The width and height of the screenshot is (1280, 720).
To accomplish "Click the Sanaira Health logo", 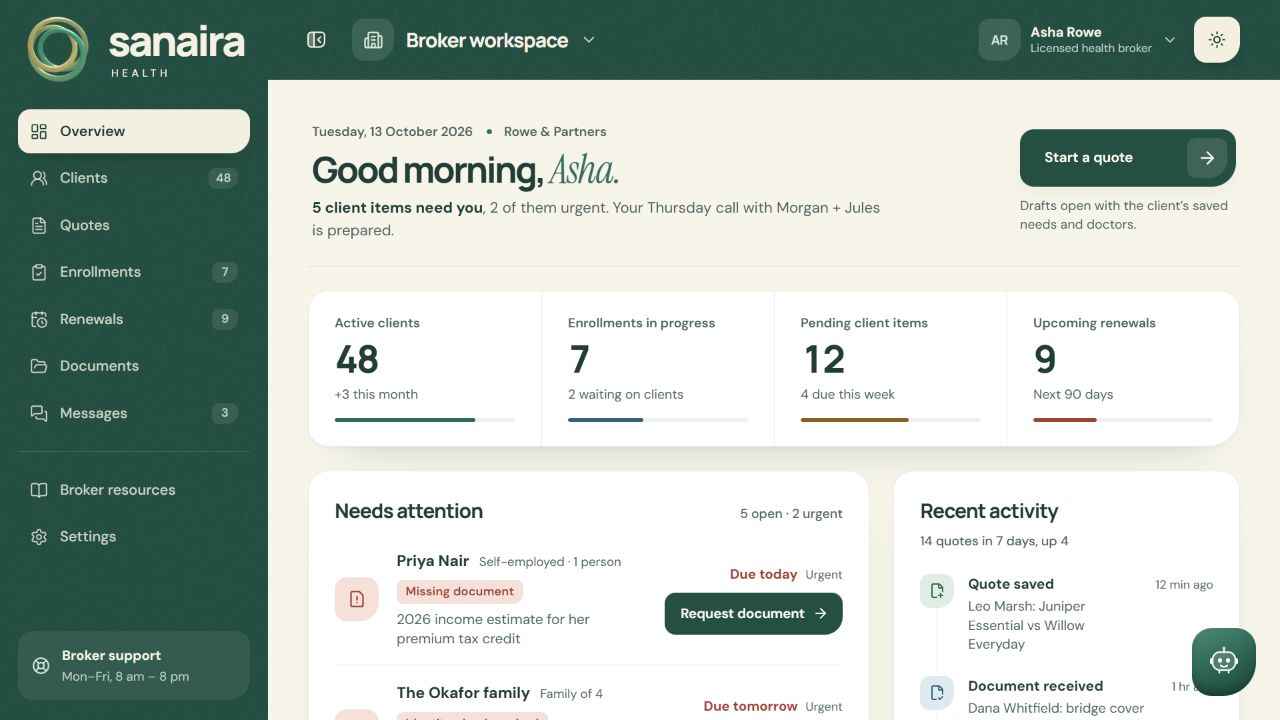I will pos(136,48).
